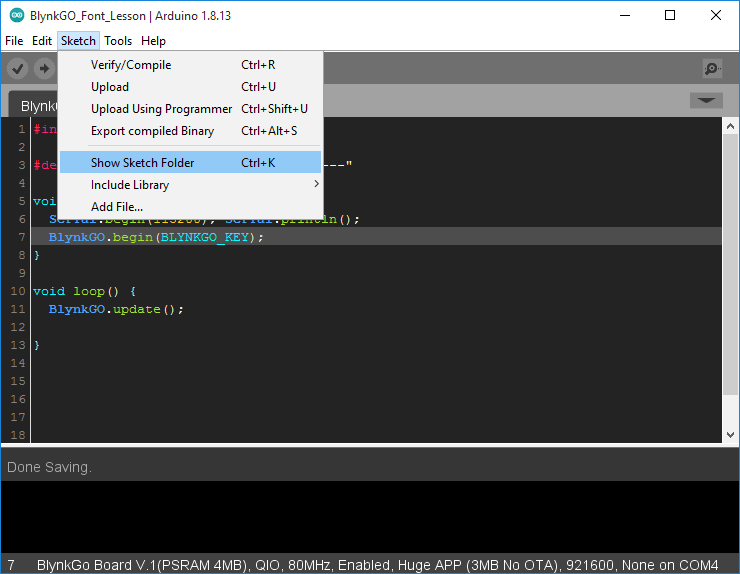Viewport: 740px width, 574px height.
Task: Click the Arduino logo in title bar
Action: coord(17,16)
